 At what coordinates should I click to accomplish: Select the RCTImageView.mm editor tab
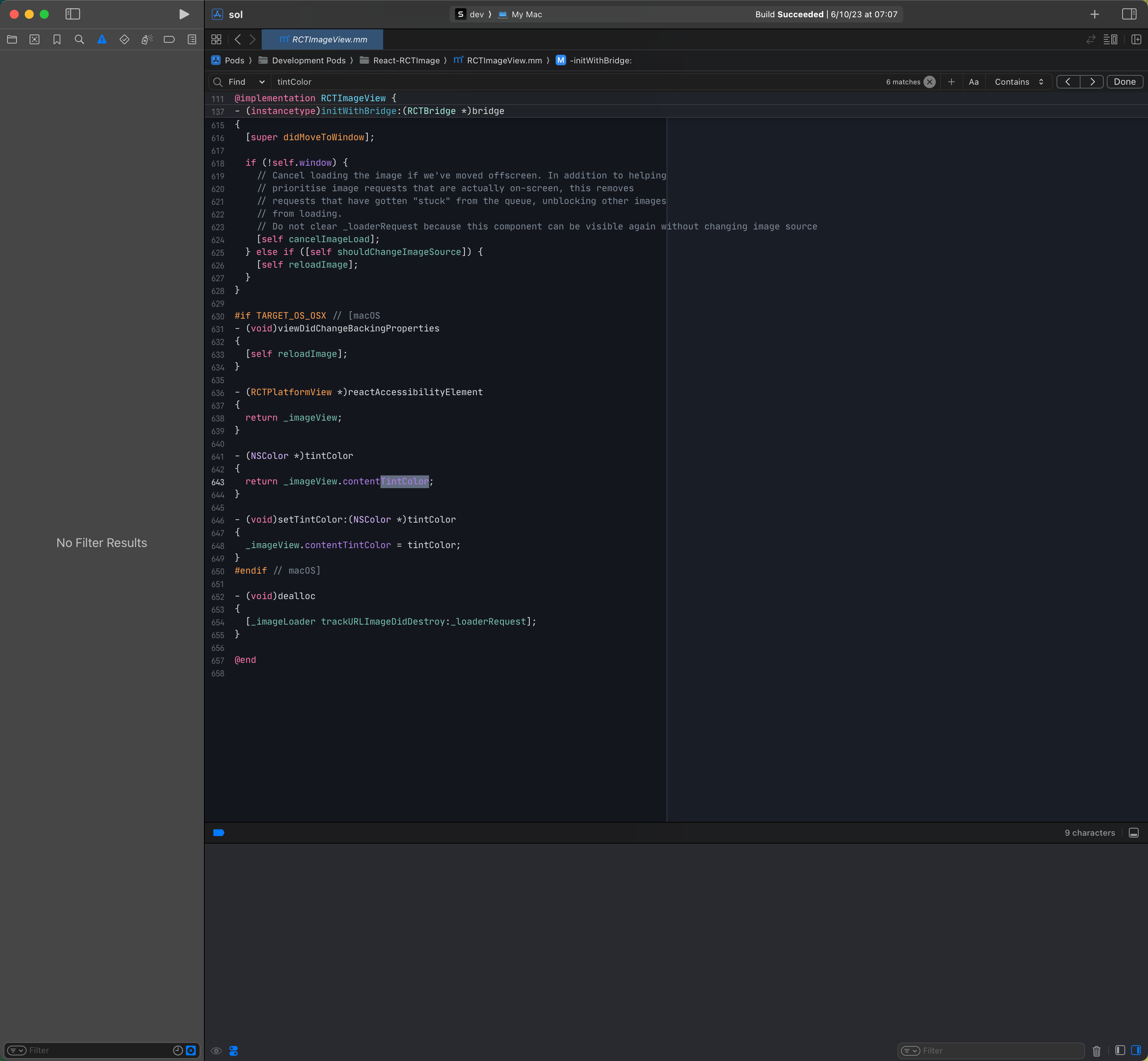[x=323, y=40]
